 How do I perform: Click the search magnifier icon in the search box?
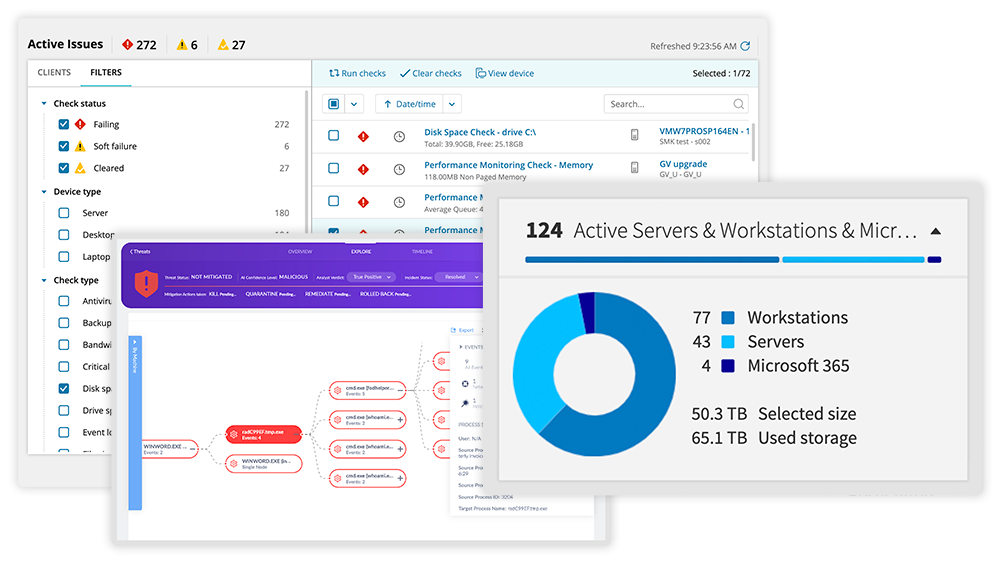(738, 104)
